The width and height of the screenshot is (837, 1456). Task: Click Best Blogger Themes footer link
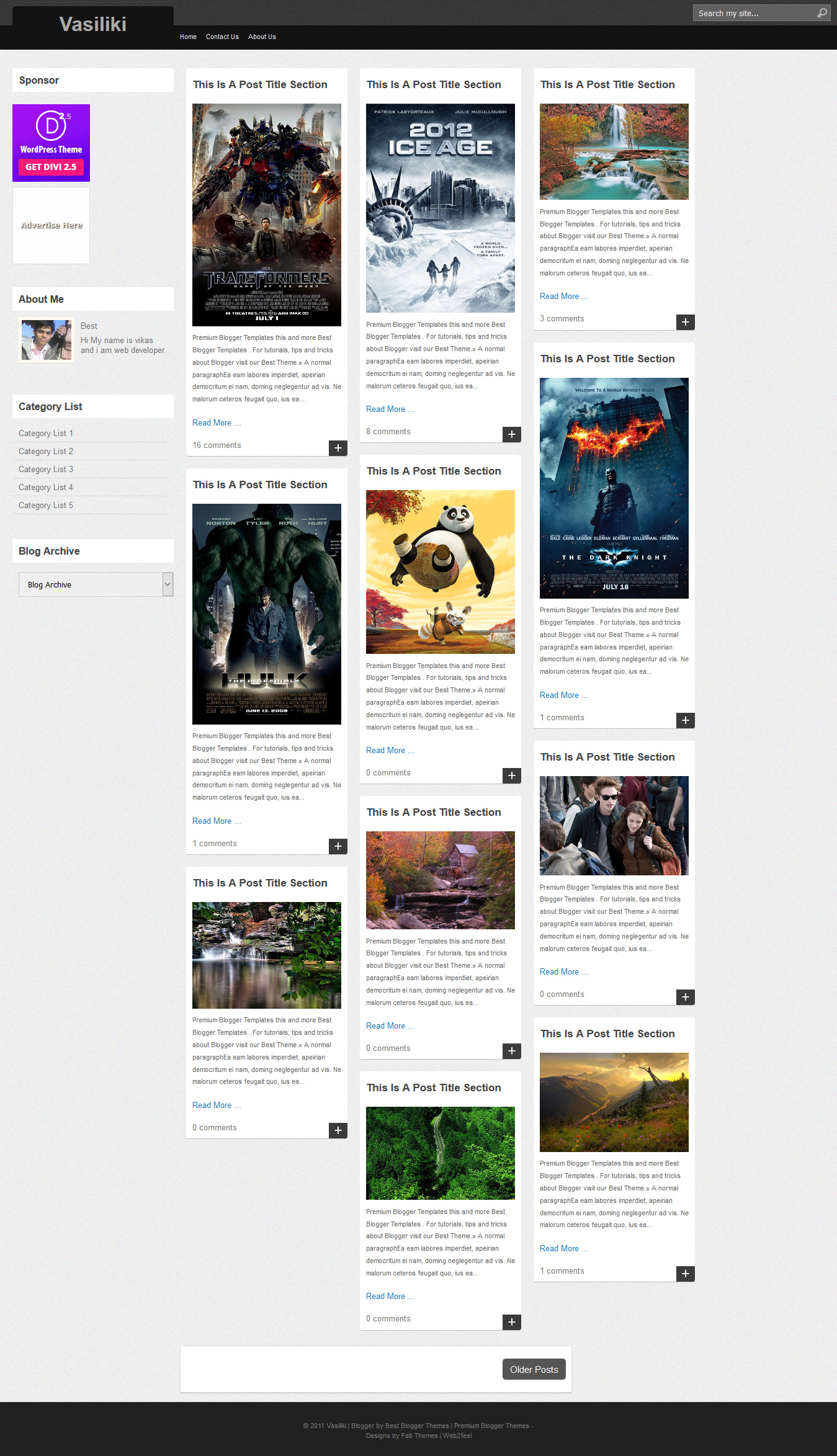(417, 1426)
